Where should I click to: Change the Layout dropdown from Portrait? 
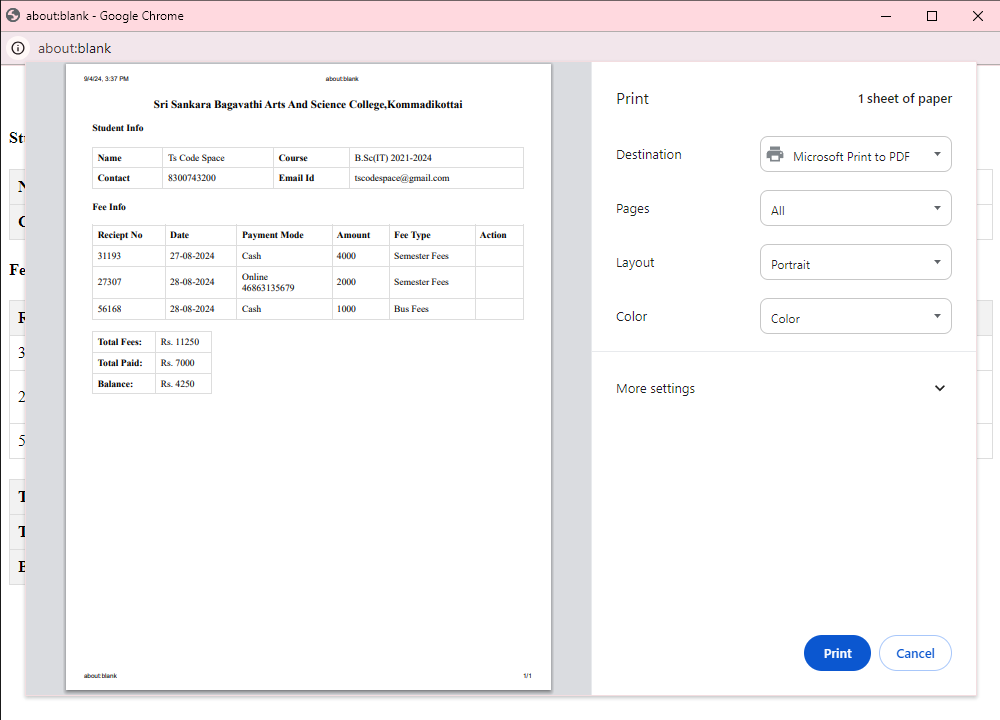(x=855, y=263)
